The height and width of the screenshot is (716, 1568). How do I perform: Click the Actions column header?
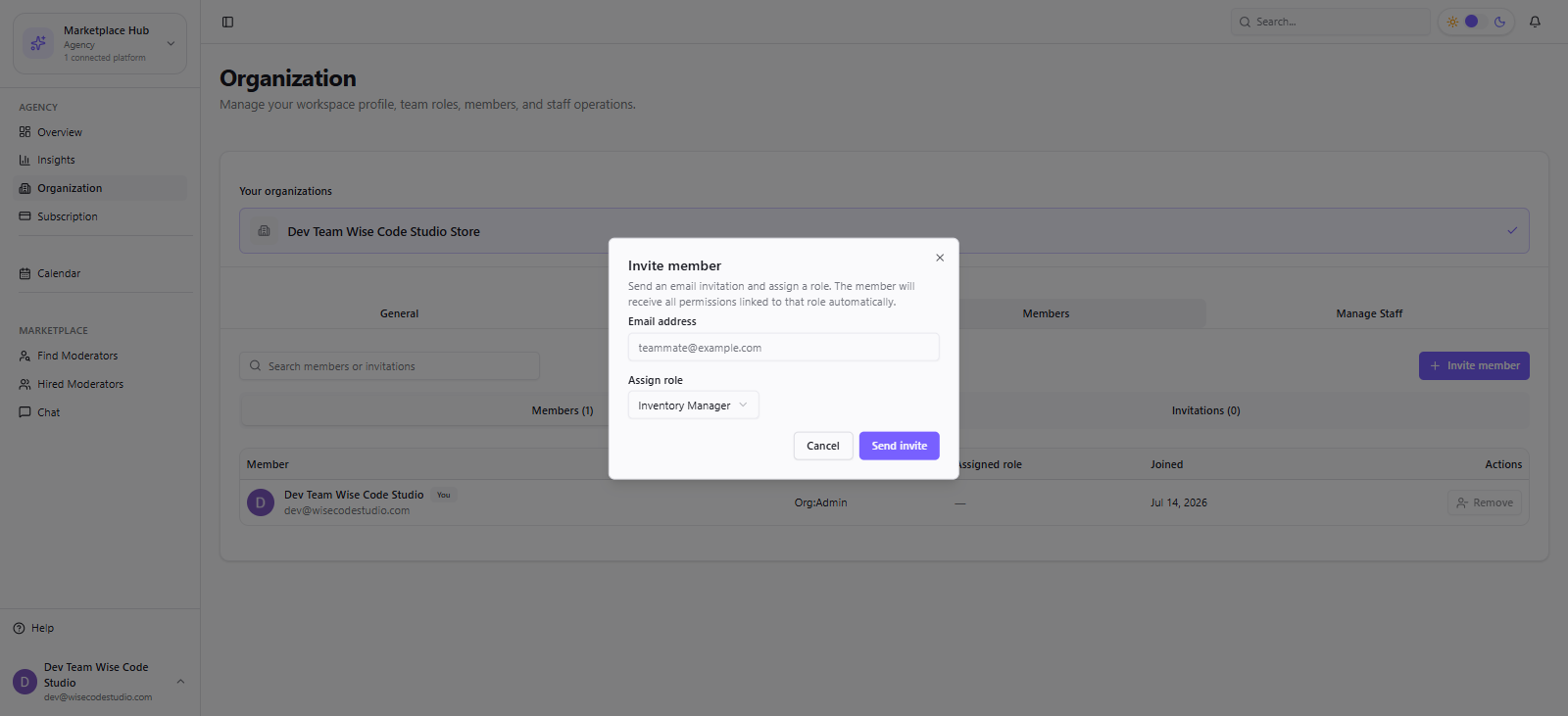1503,464
